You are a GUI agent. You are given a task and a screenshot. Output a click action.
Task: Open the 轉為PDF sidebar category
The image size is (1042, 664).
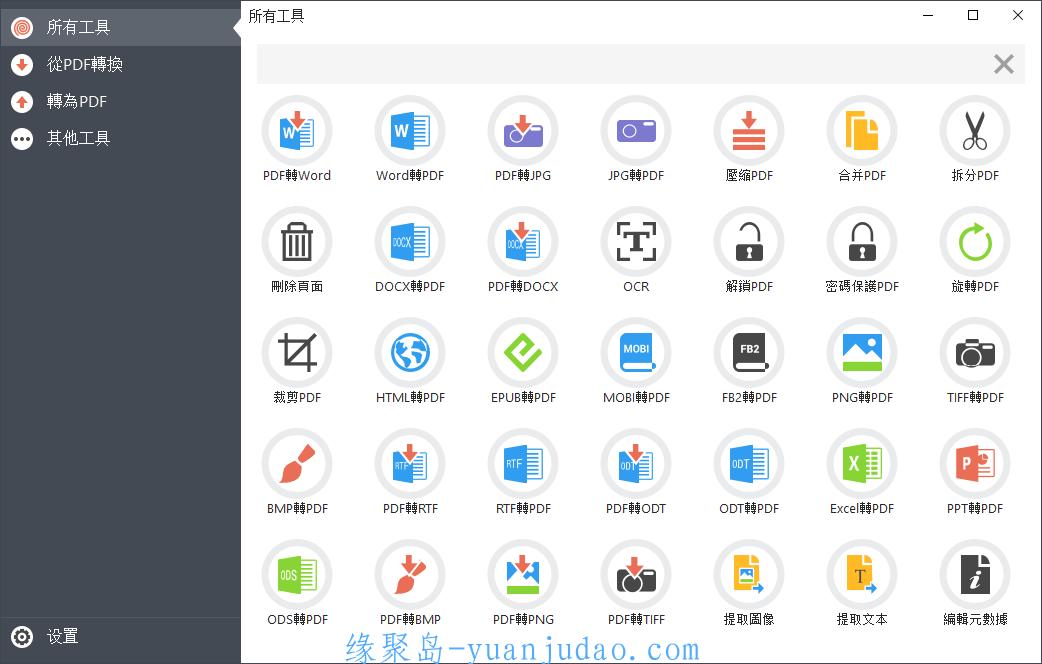[120, 102]
